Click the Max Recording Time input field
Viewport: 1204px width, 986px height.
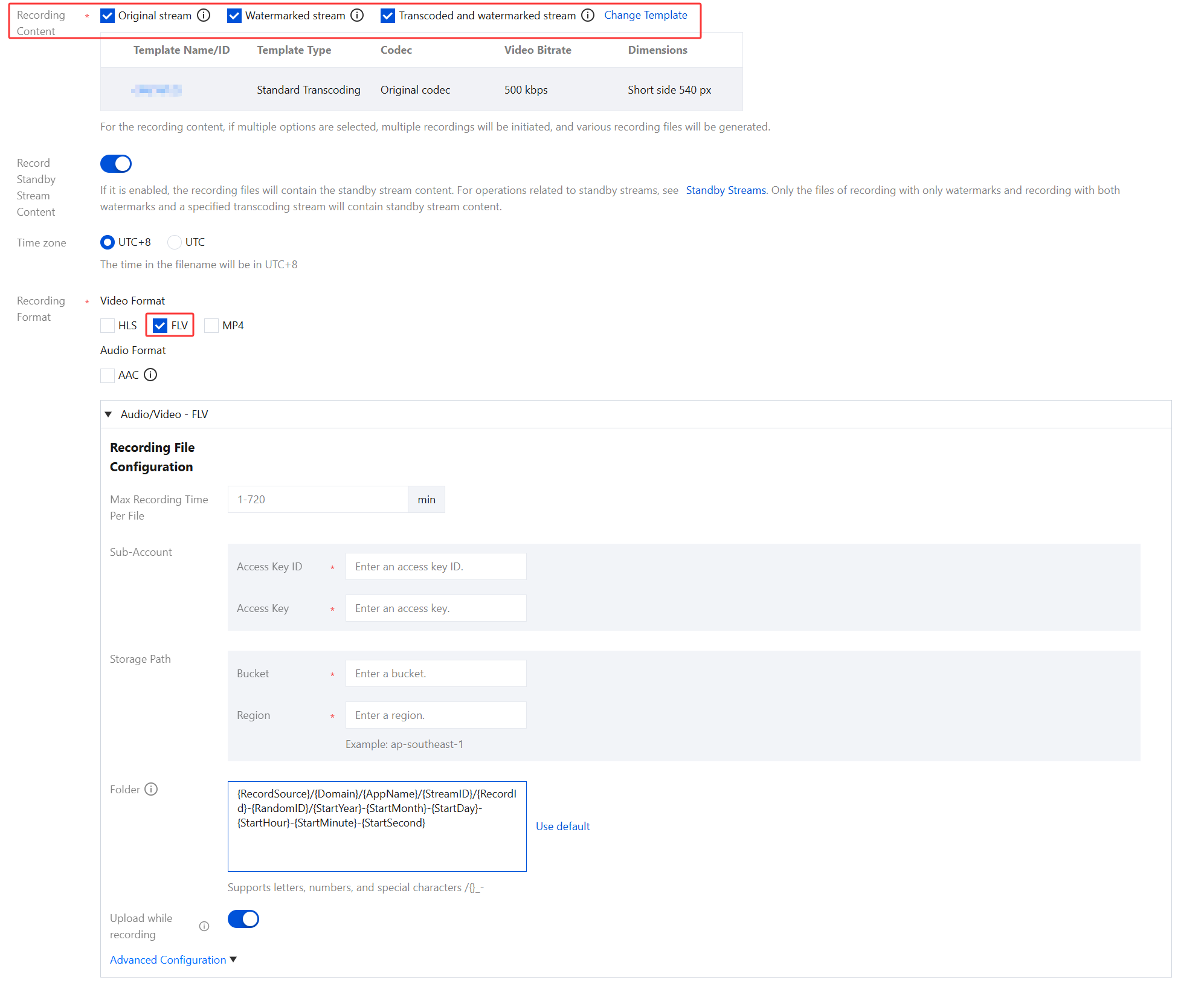click(318, 500)
